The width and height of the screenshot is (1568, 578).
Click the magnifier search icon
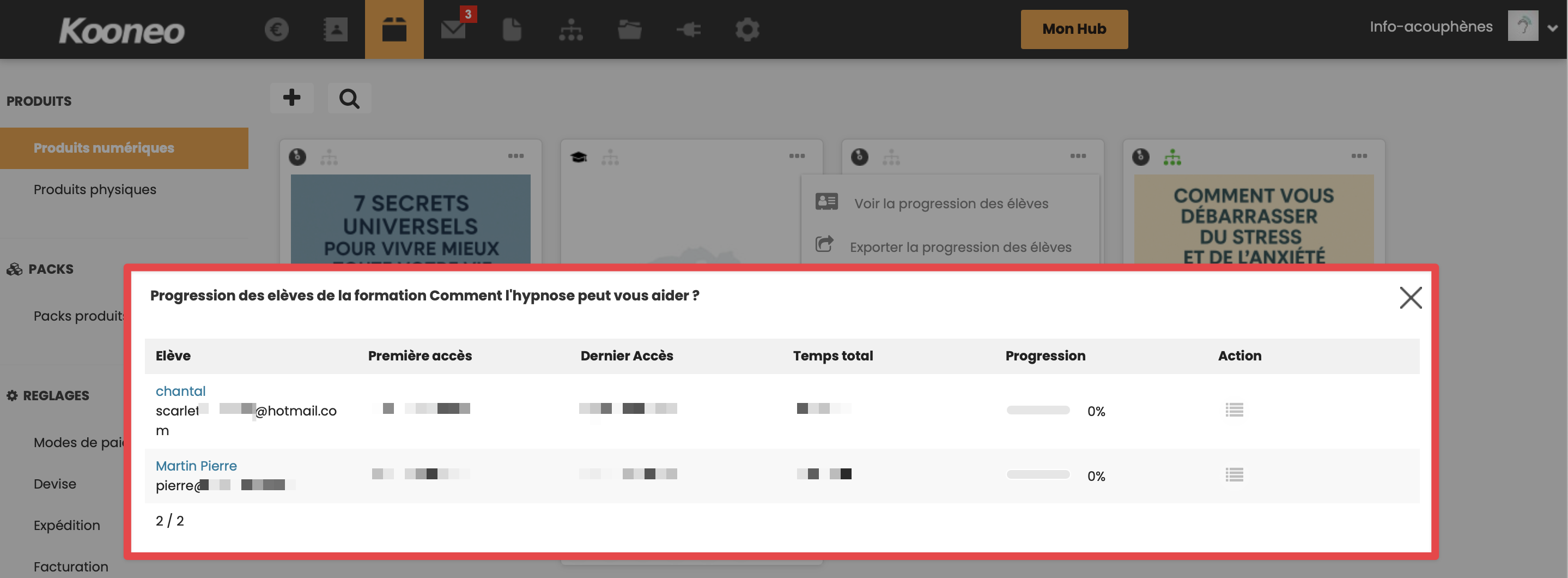[349, 98]
